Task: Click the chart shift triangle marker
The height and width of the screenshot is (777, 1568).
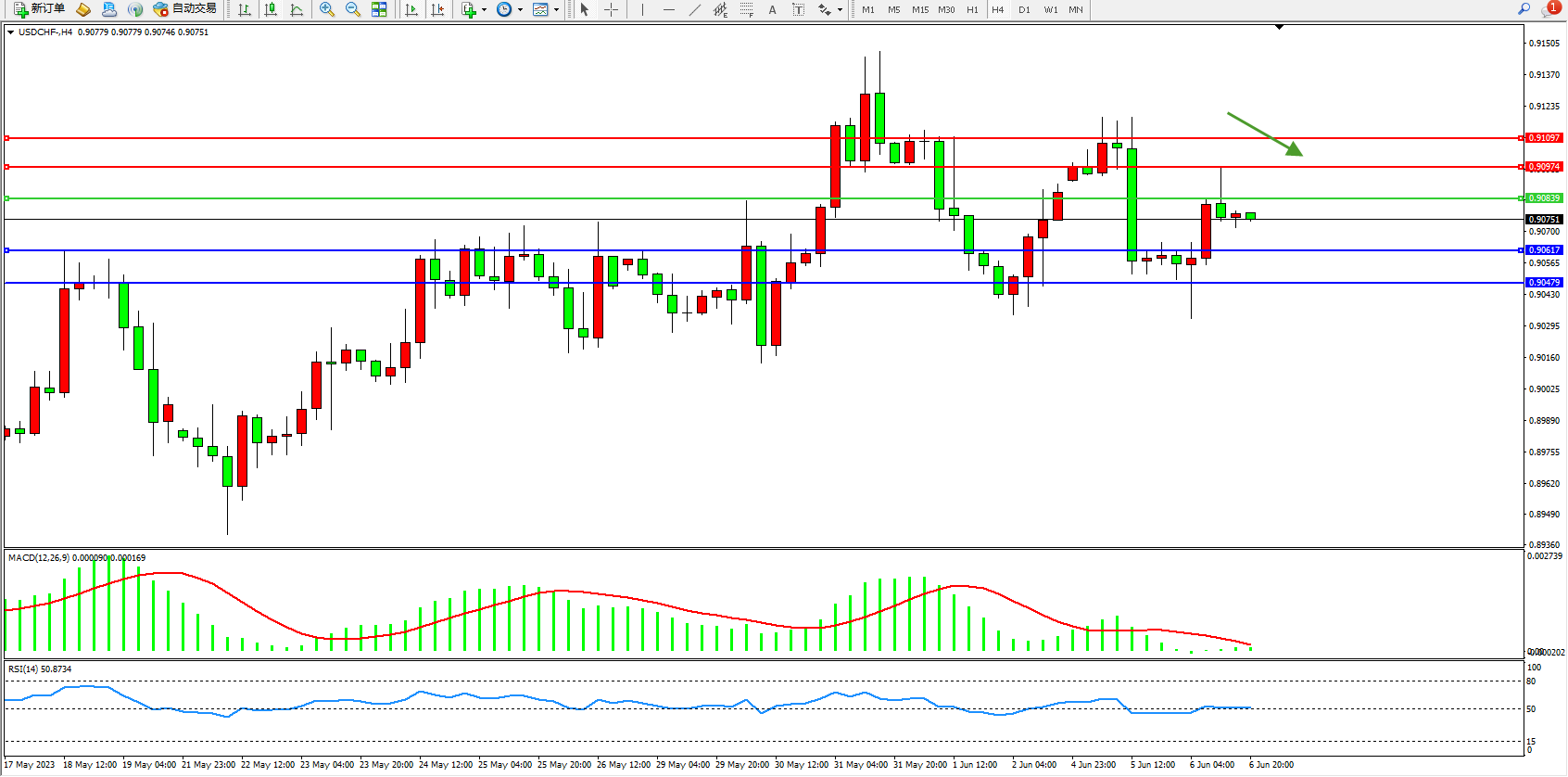Action: tap(1279, 28)
